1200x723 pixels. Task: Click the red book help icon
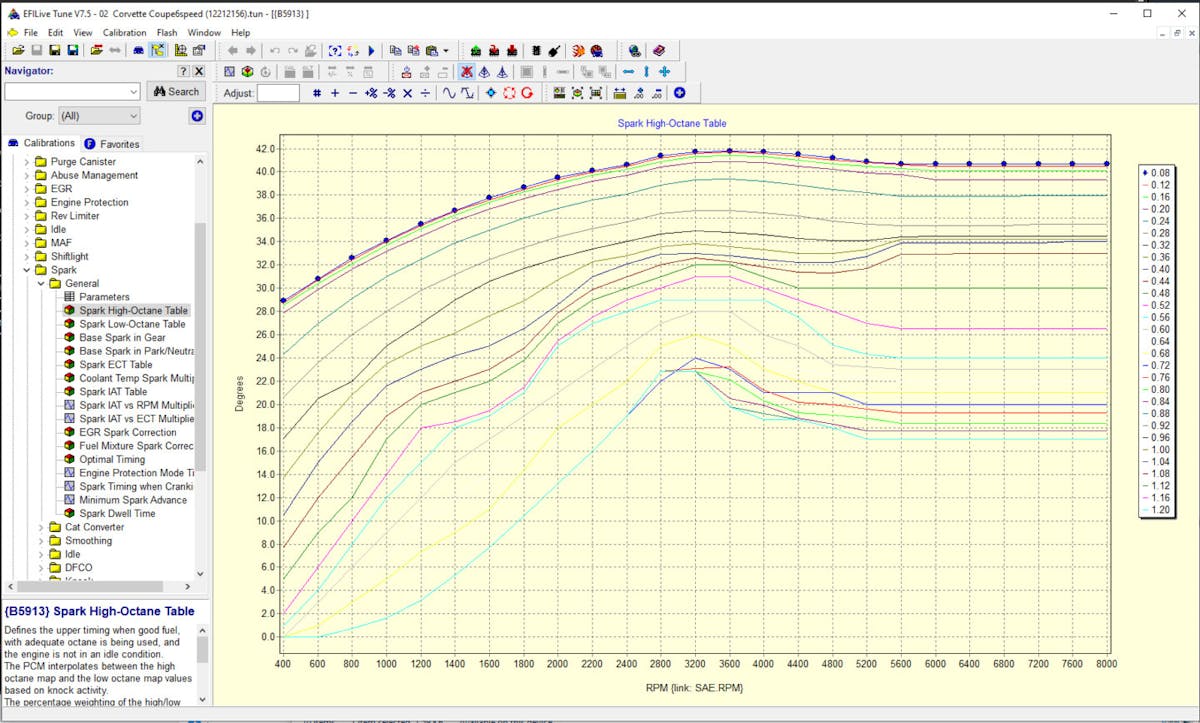click(658, 50)
